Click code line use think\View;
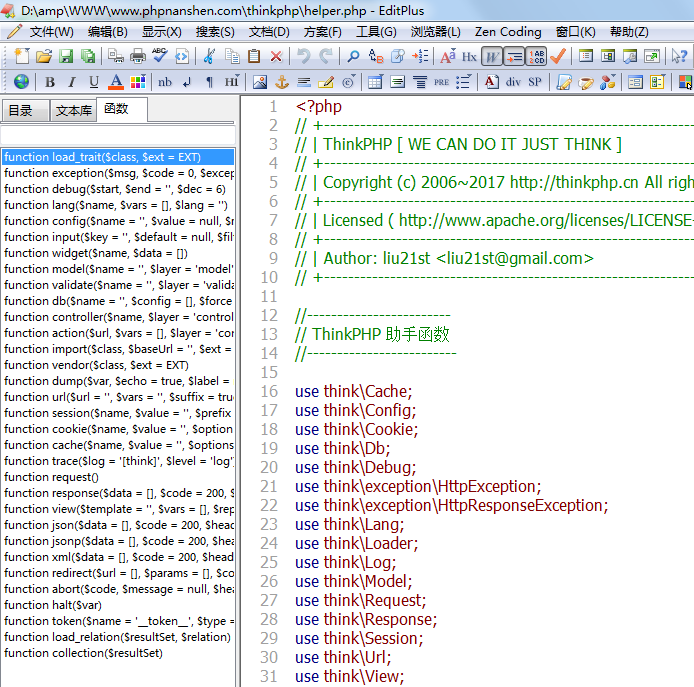 coord(350,676)
